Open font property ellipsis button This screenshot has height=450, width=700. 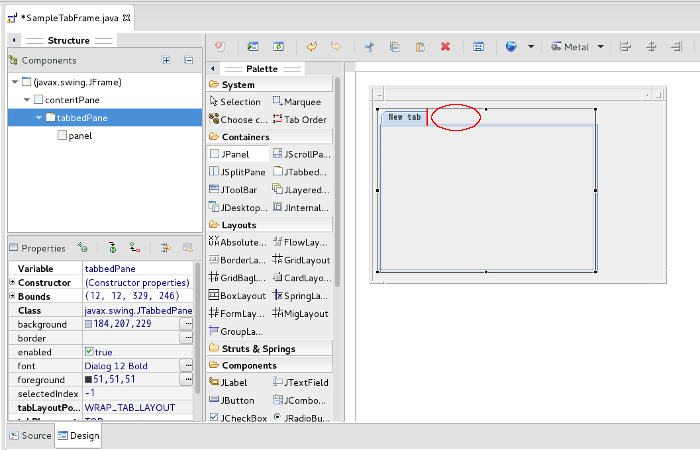click(187, 366)
